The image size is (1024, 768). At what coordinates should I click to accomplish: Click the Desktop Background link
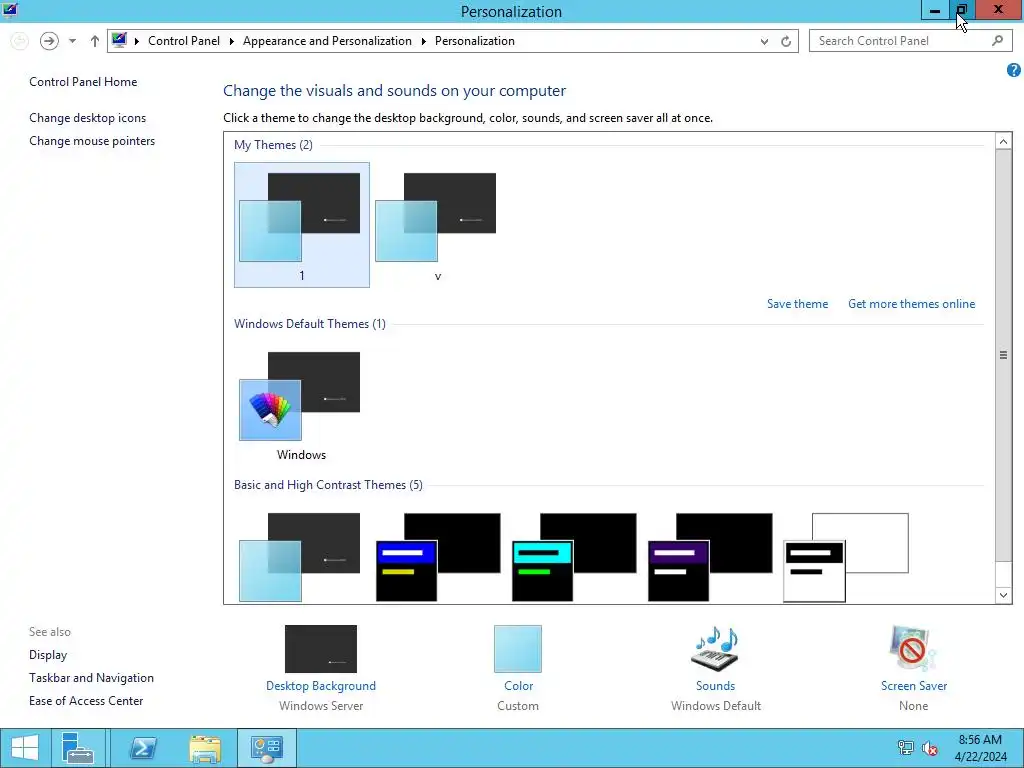[321, 686]
